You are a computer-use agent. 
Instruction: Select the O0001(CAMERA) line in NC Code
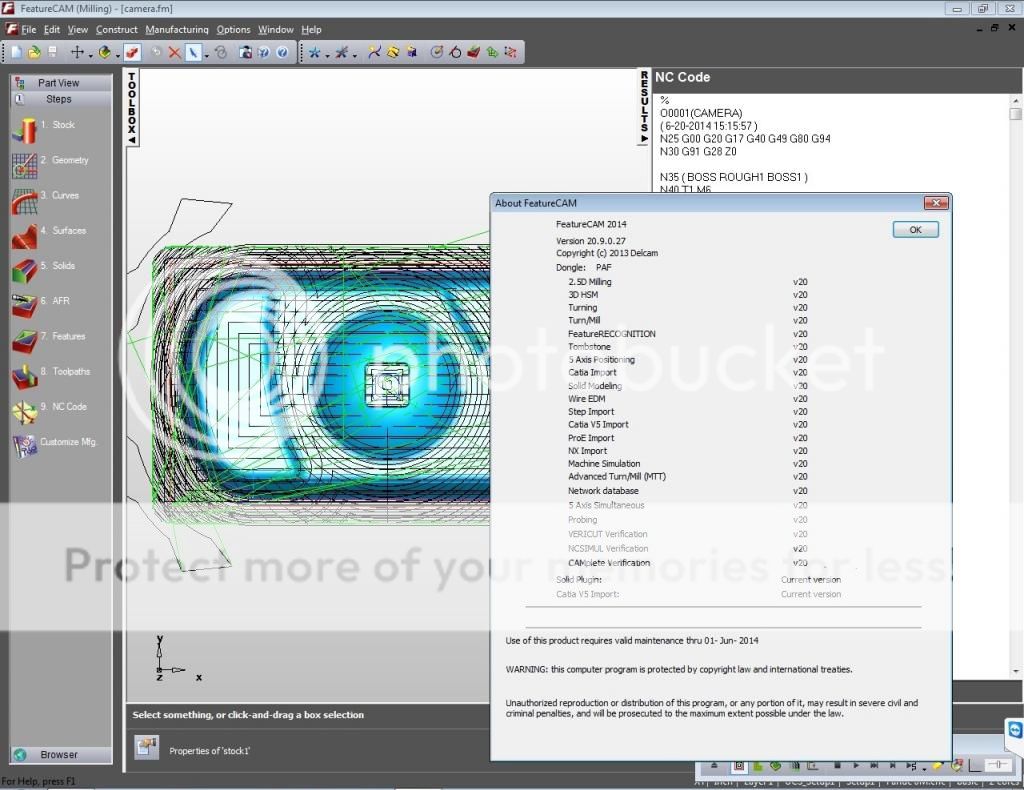point(701,113)
